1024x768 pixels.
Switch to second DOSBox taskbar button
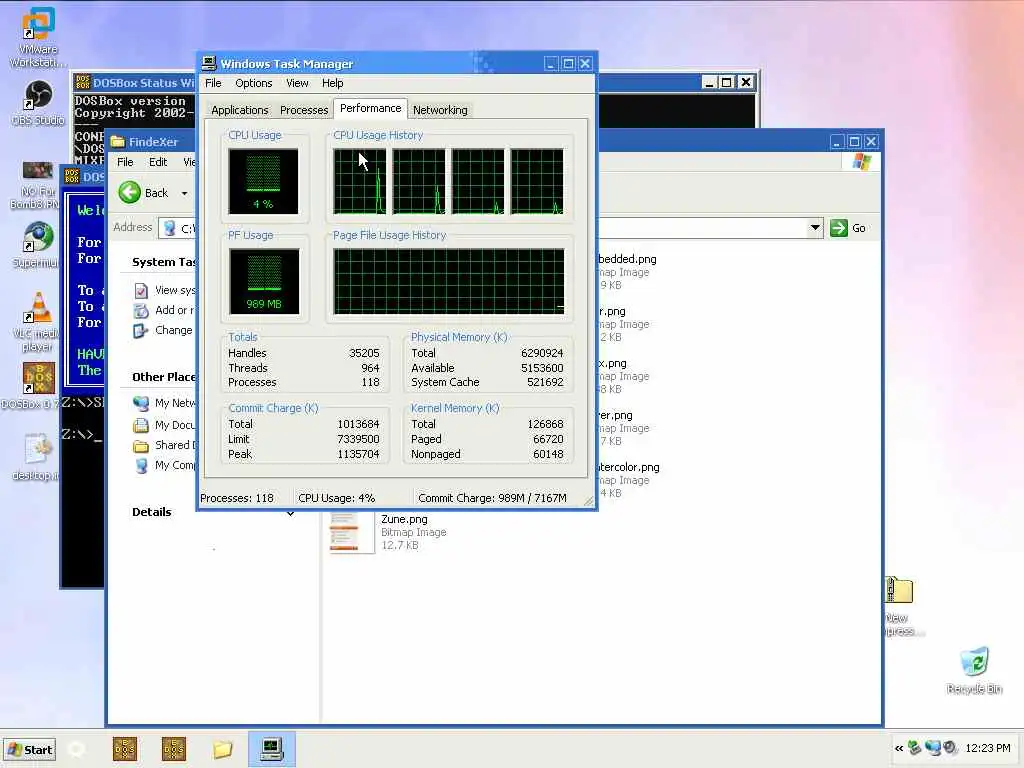click(x=174, y=749)
